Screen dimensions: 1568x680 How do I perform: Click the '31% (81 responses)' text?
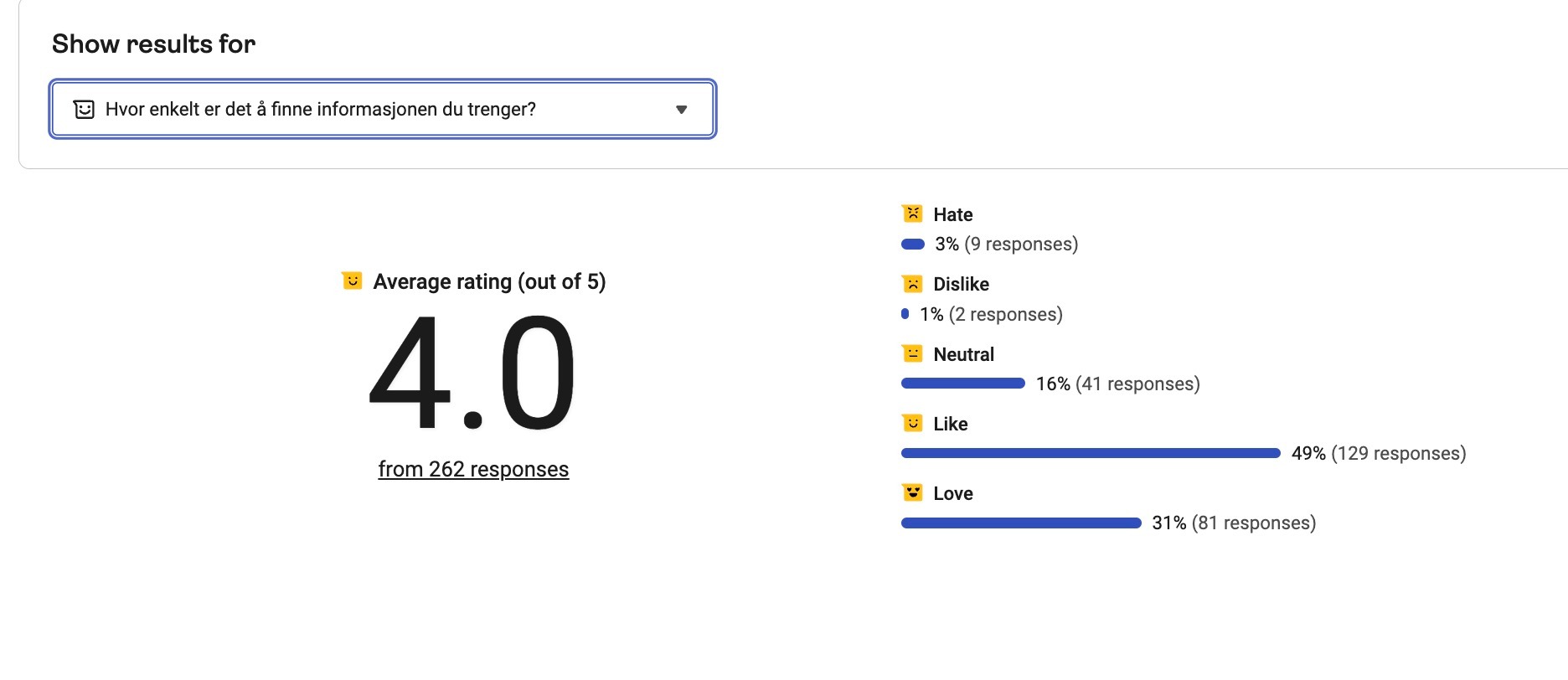(x=1233, y=523)
